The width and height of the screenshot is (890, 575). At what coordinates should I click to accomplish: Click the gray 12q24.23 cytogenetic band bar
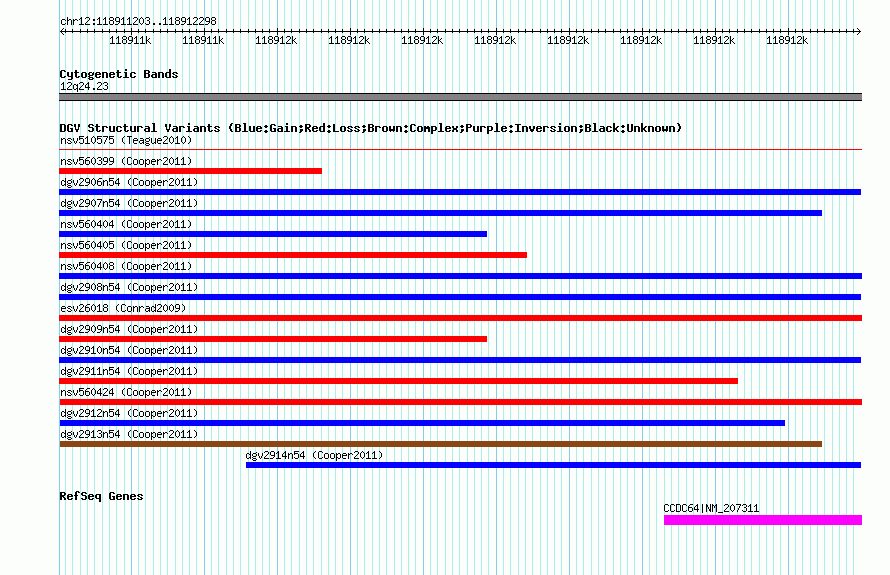(x=460, y=97)
